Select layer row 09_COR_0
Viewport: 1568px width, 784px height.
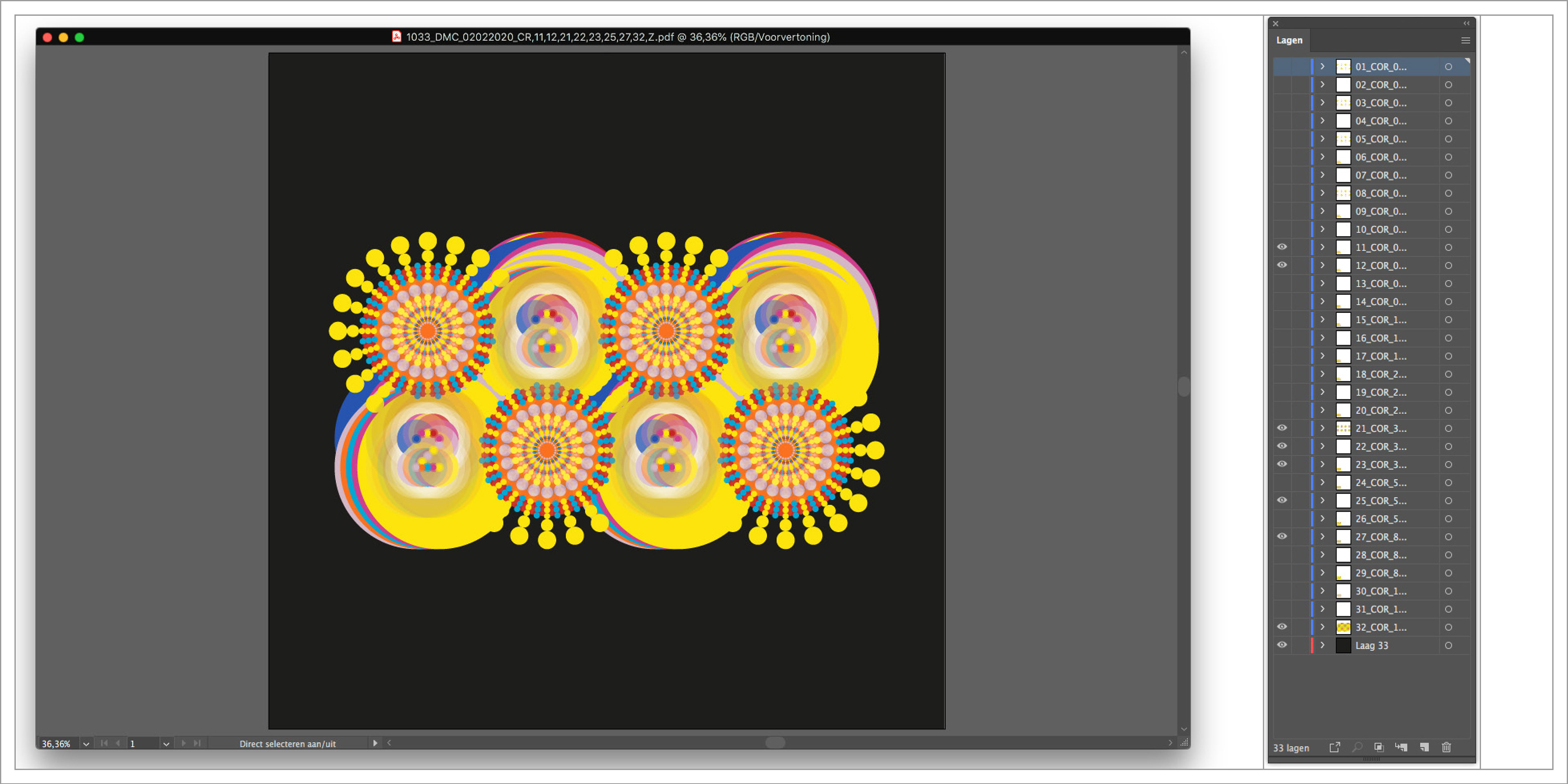1372,211
